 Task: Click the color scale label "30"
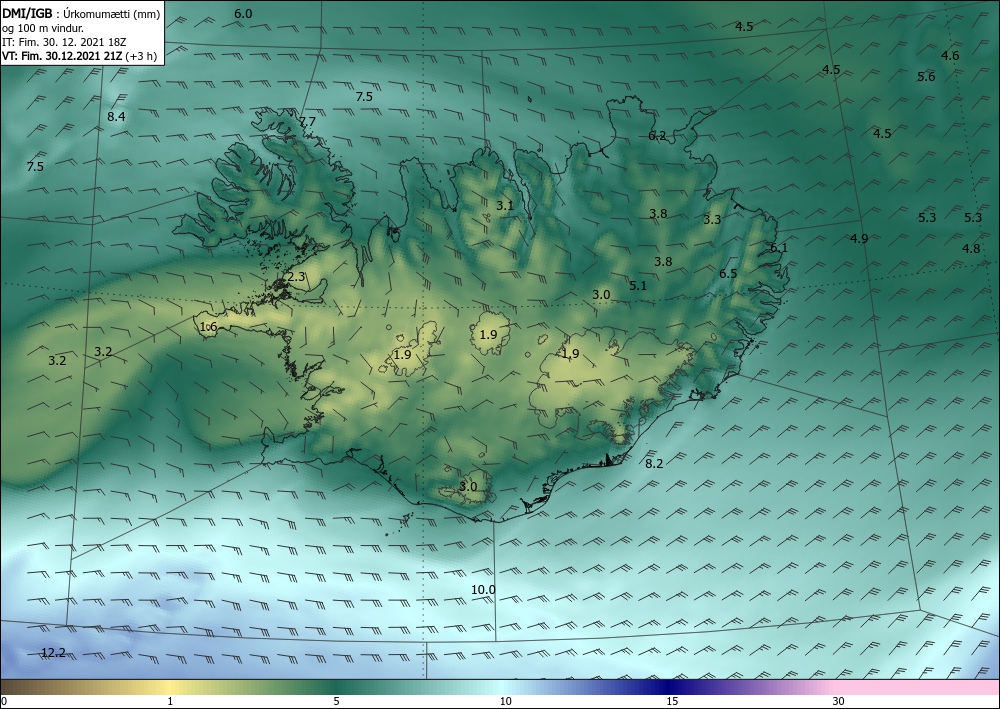coord(839,702)
